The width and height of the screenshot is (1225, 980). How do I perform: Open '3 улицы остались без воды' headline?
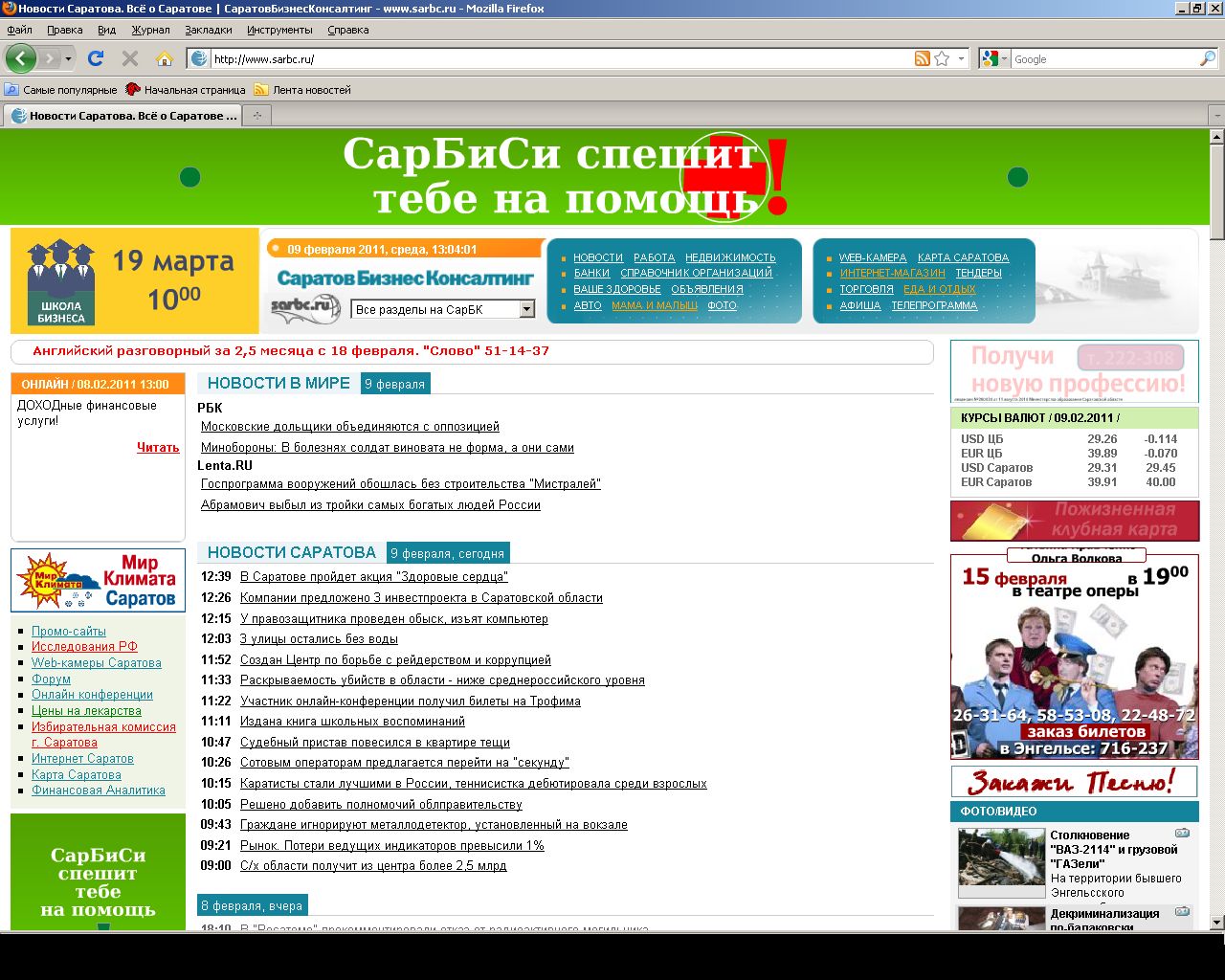click(319, 638)
